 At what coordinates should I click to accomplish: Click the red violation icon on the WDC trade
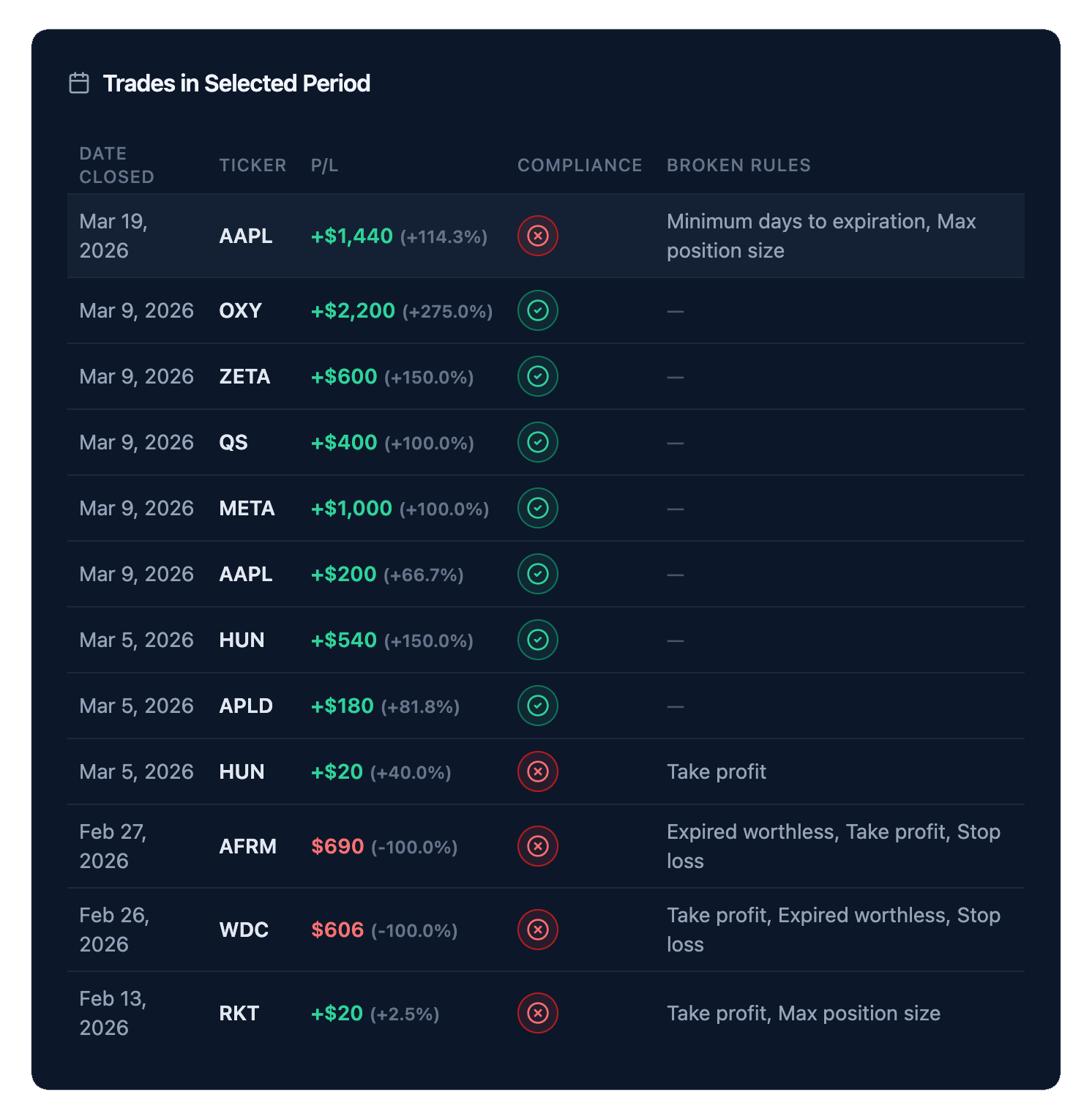click(537, 930)
